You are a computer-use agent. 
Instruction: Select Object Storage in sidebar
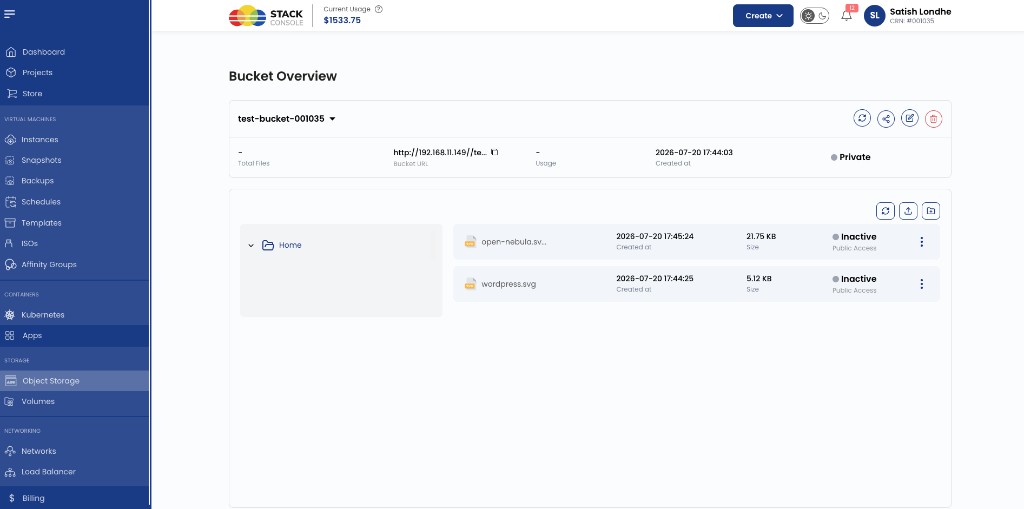[51, 381]
